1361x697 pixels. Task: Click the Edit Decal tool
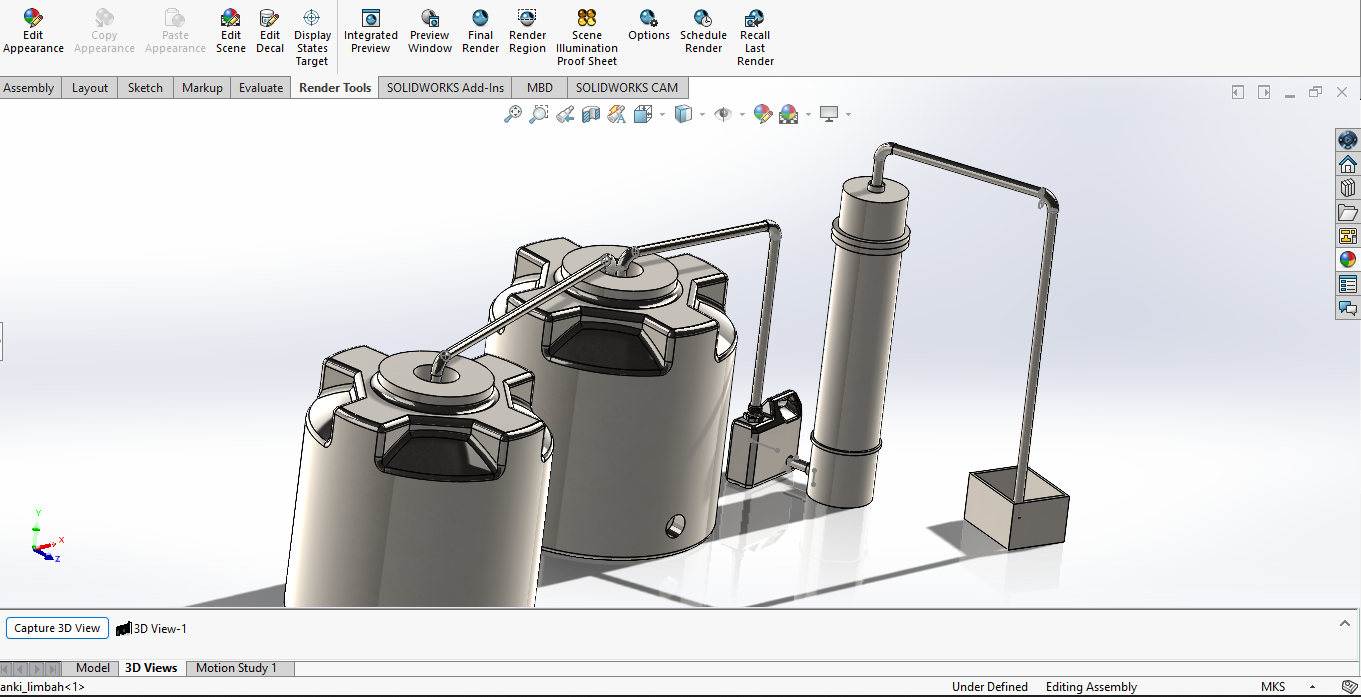270,31
